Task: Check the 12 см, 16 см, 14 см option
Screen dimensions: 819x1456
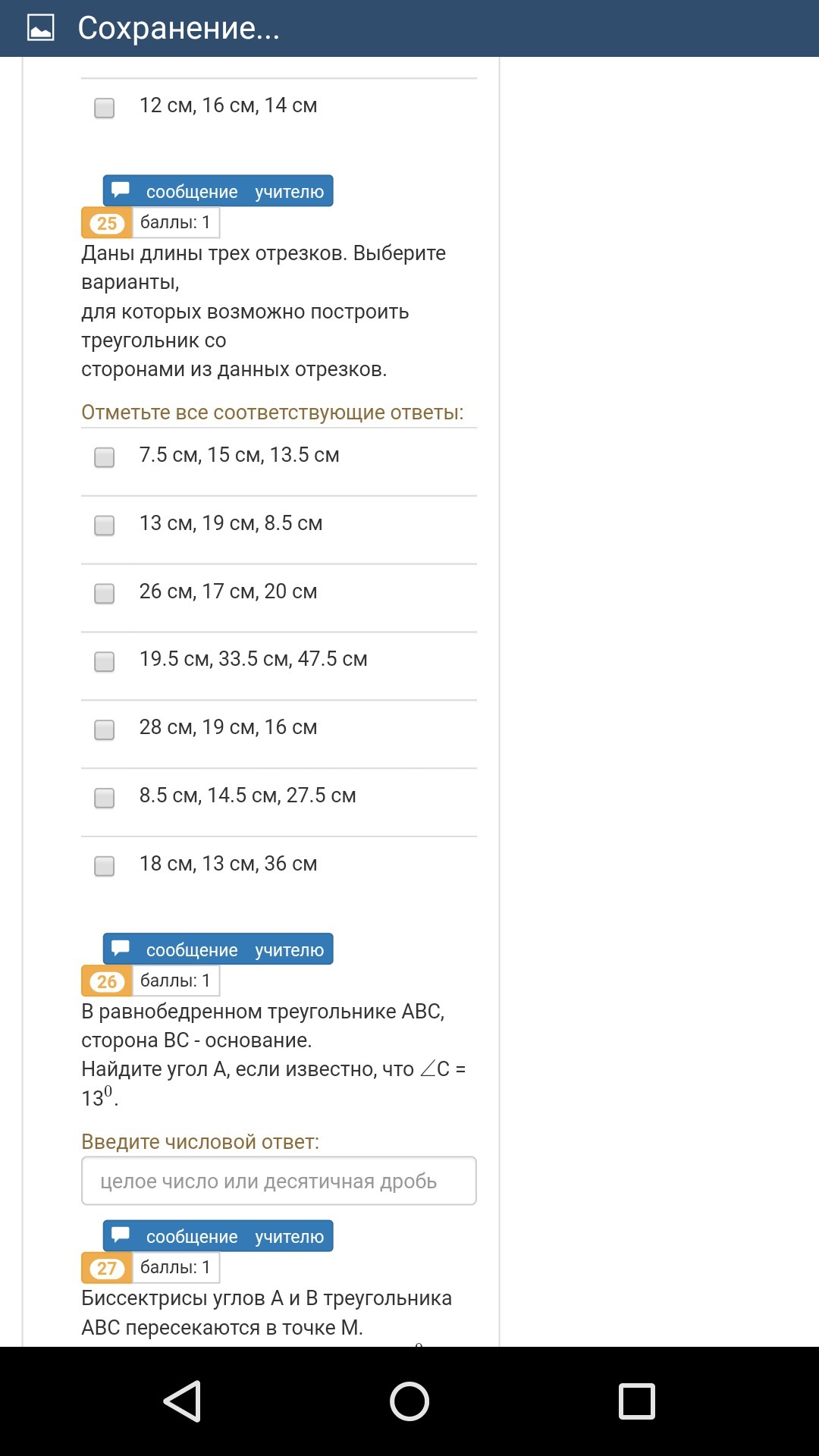Action: click(105, 108)
